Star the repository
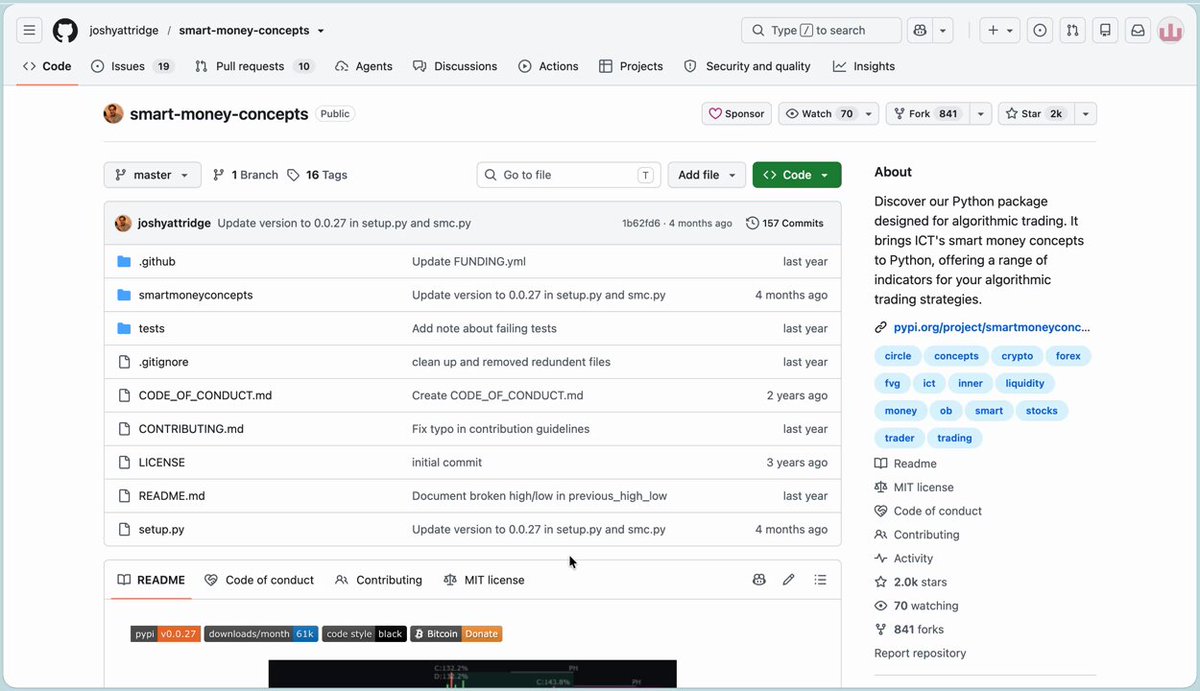This screenshot has width=1200, height=691. click(1034, 114)
